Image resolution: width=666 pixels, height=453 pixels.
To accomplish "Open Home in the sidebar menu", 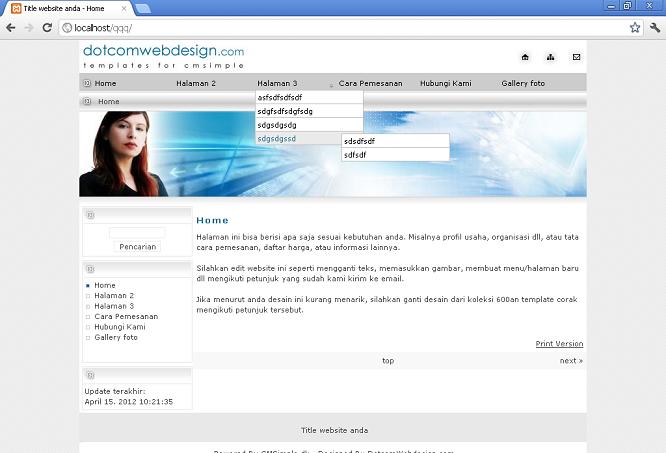I will 104,285.
